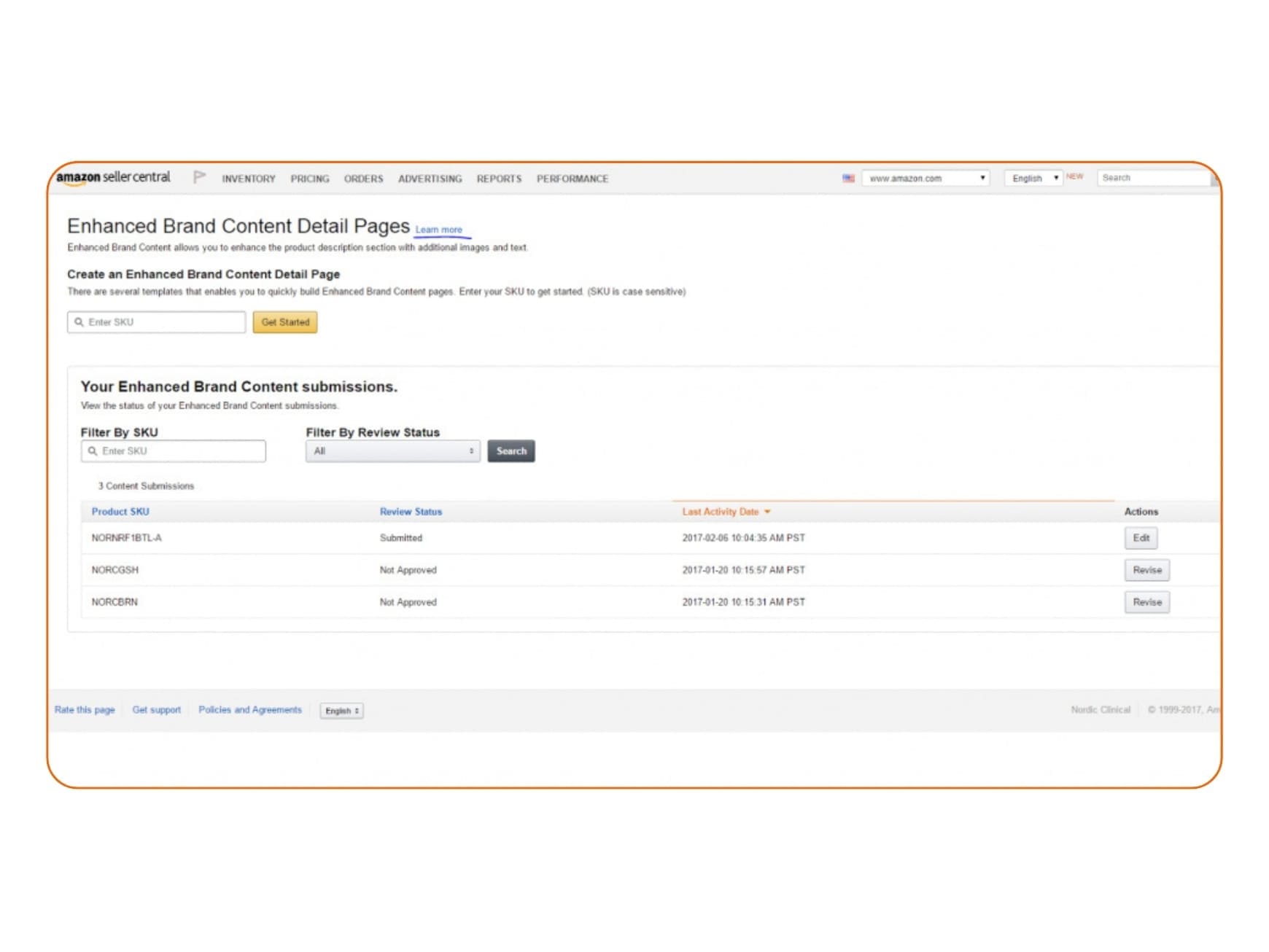Open the English language dropdown in header
1269x952 pixels.
point(1033,178)
